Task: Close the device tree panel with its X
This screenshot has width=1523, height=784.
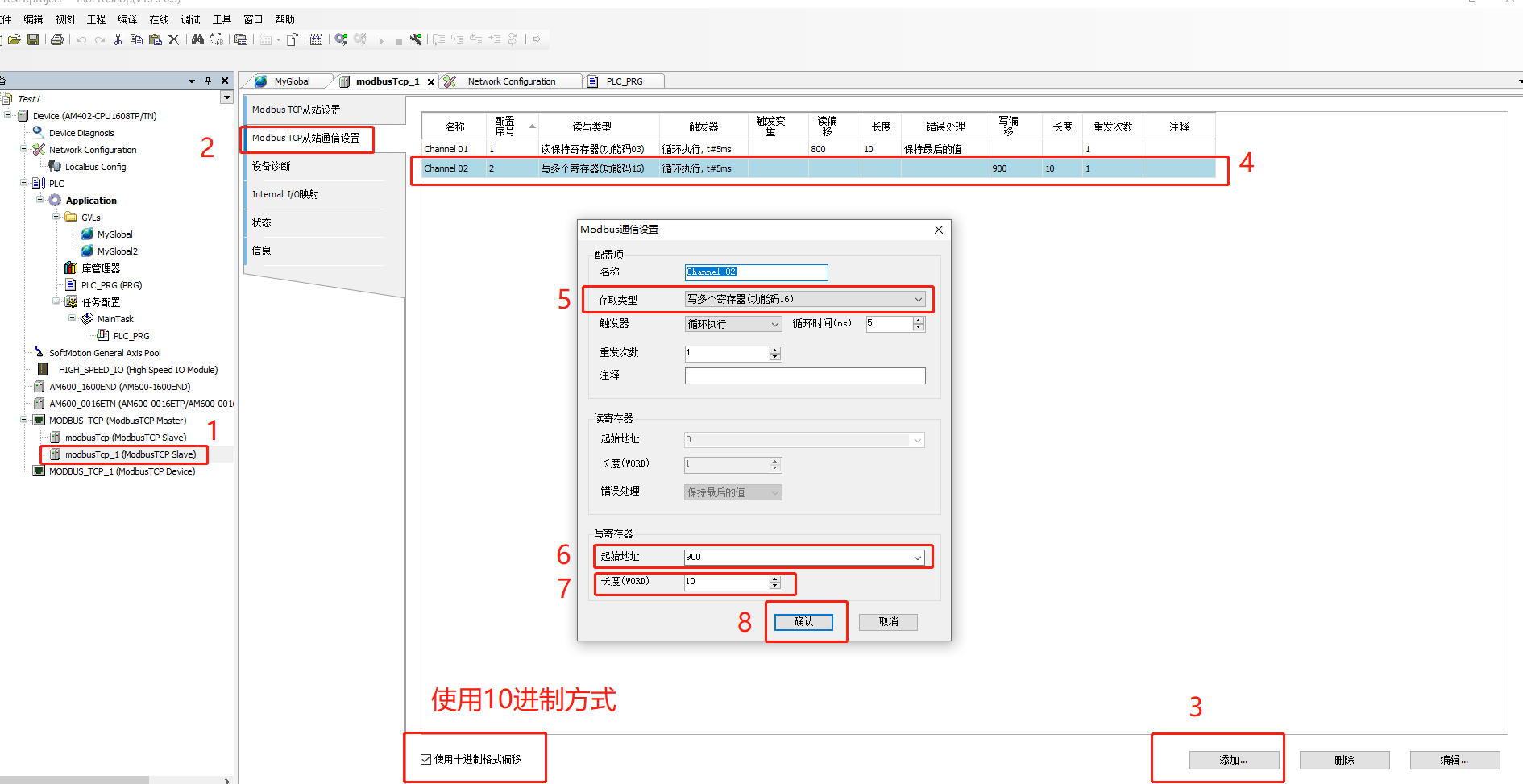Action: coord(225,81)
